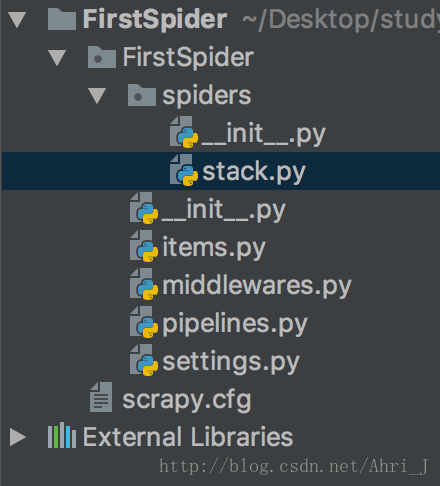The image size is (440, 486).
Task: Select the pipelines.py file
Action: (x=235, y=324)
